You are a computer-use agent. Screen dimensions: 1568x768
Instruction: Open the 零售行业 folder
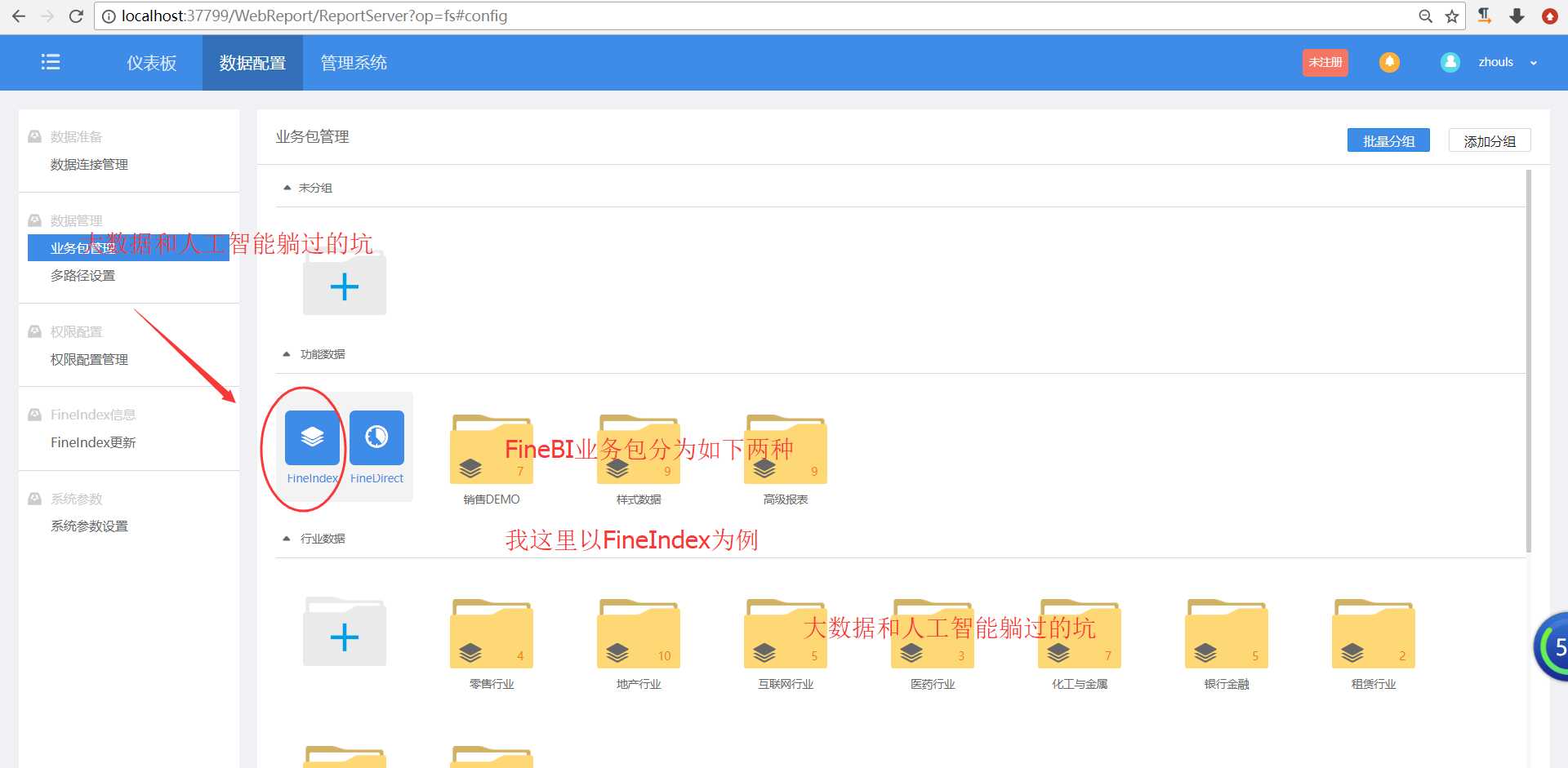click(492, 633)
